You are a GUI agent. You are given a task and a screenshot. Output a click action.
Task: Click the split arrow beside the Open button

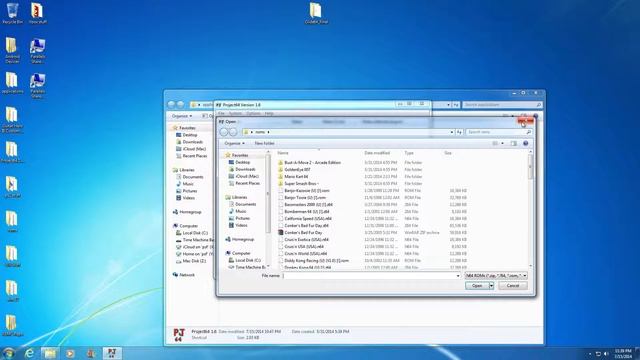tap(491, 286)
